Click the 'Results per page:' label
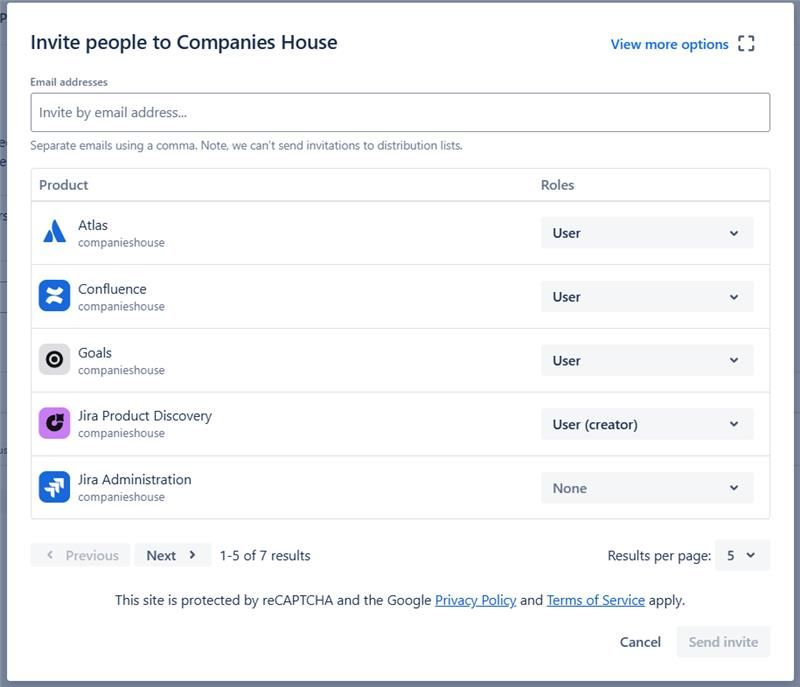 (x=659, y=555)
